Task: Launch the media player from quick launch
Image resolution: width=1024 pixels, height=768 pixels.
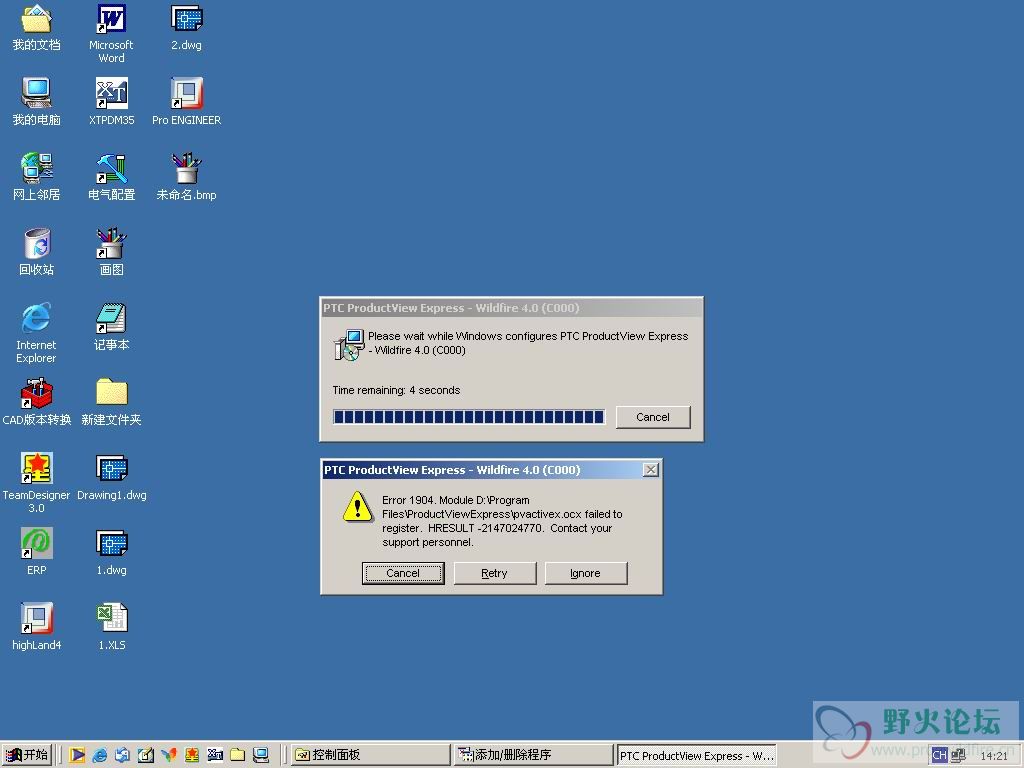Action: [x=77, y=755]
